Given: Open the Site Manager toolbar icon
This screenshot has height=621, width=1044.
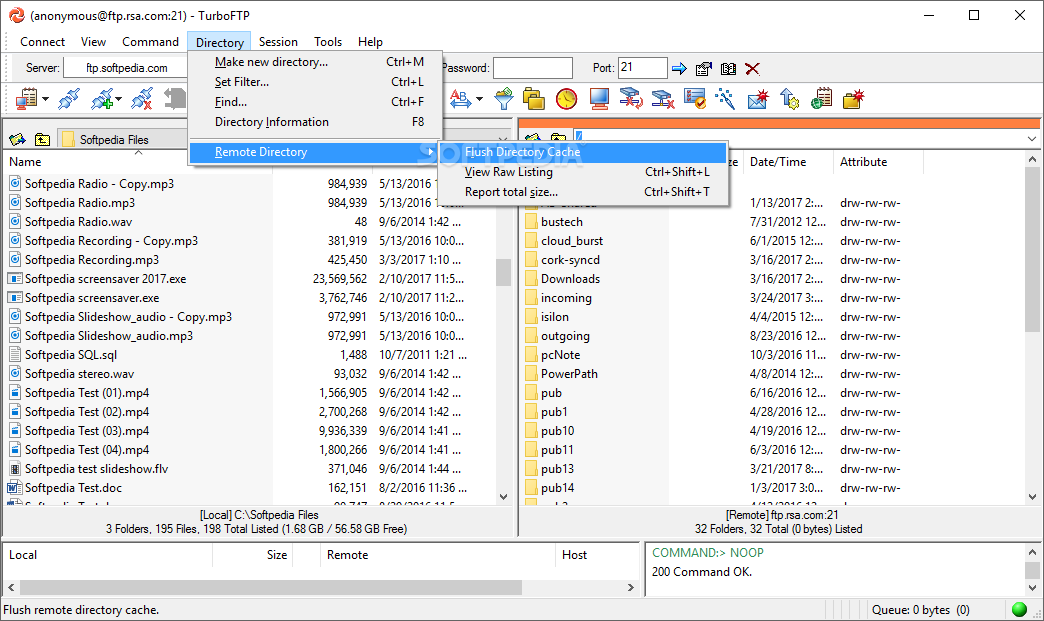Looking at the screenshot, I should tap(26, 99).
